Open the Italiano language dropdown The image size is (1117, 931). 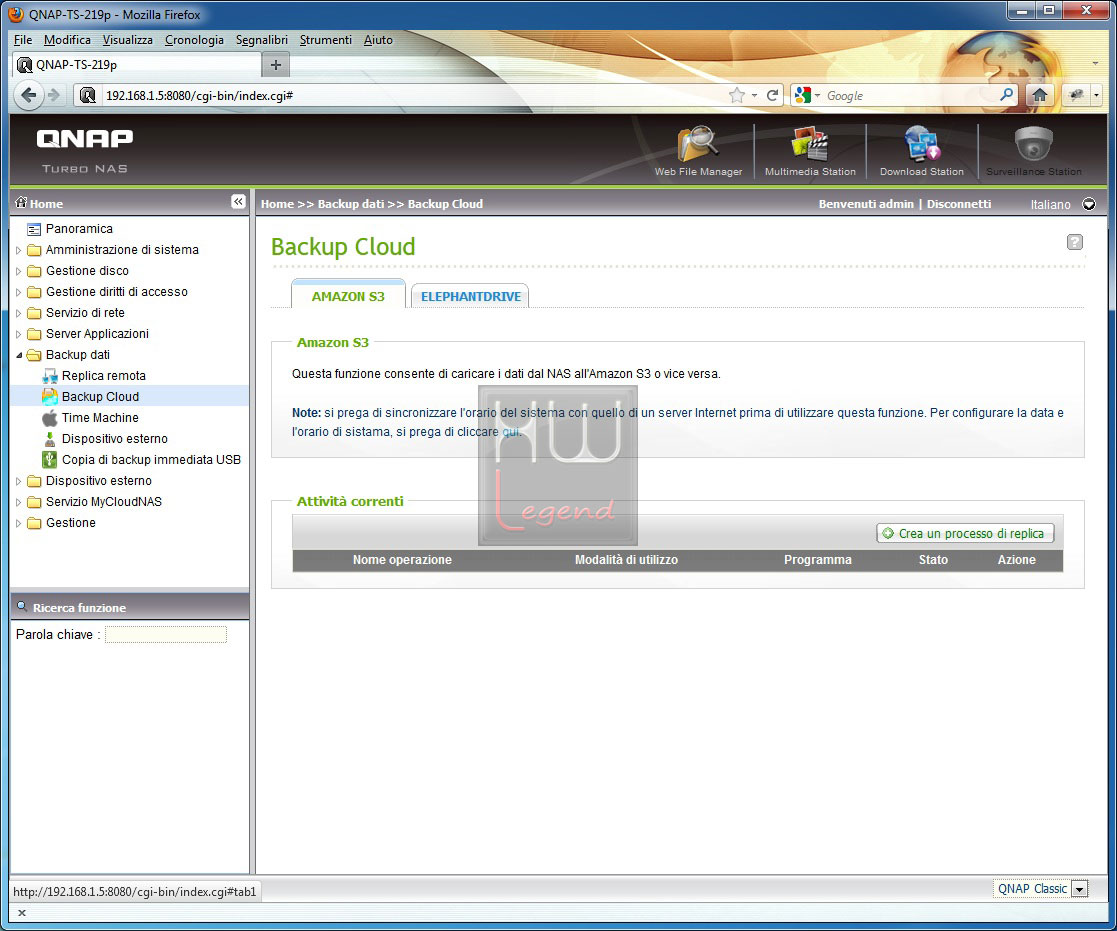pyautogui.click(x=1089, y=204)
